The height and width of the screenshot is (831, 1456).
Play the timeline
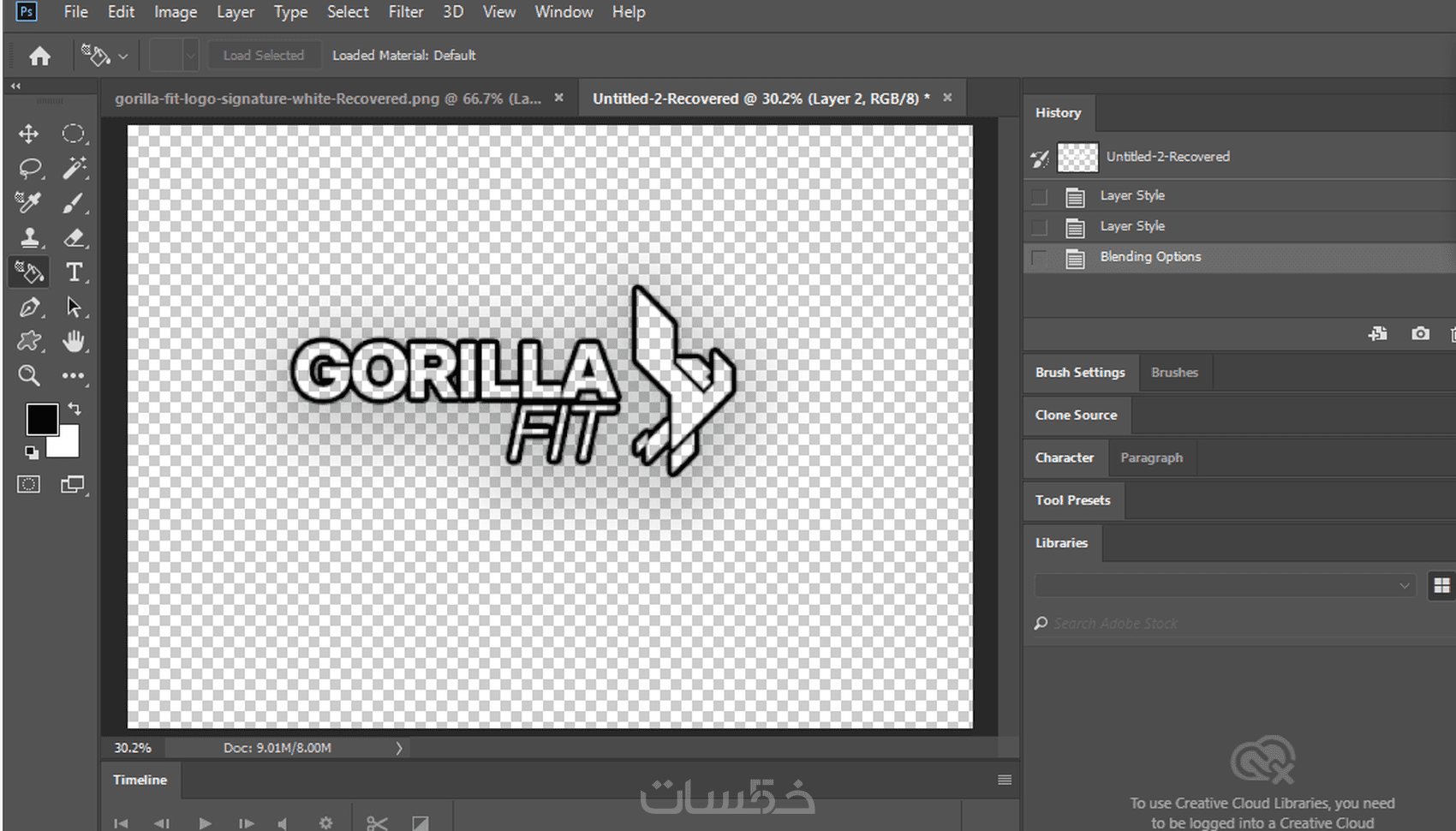(205, 824)
